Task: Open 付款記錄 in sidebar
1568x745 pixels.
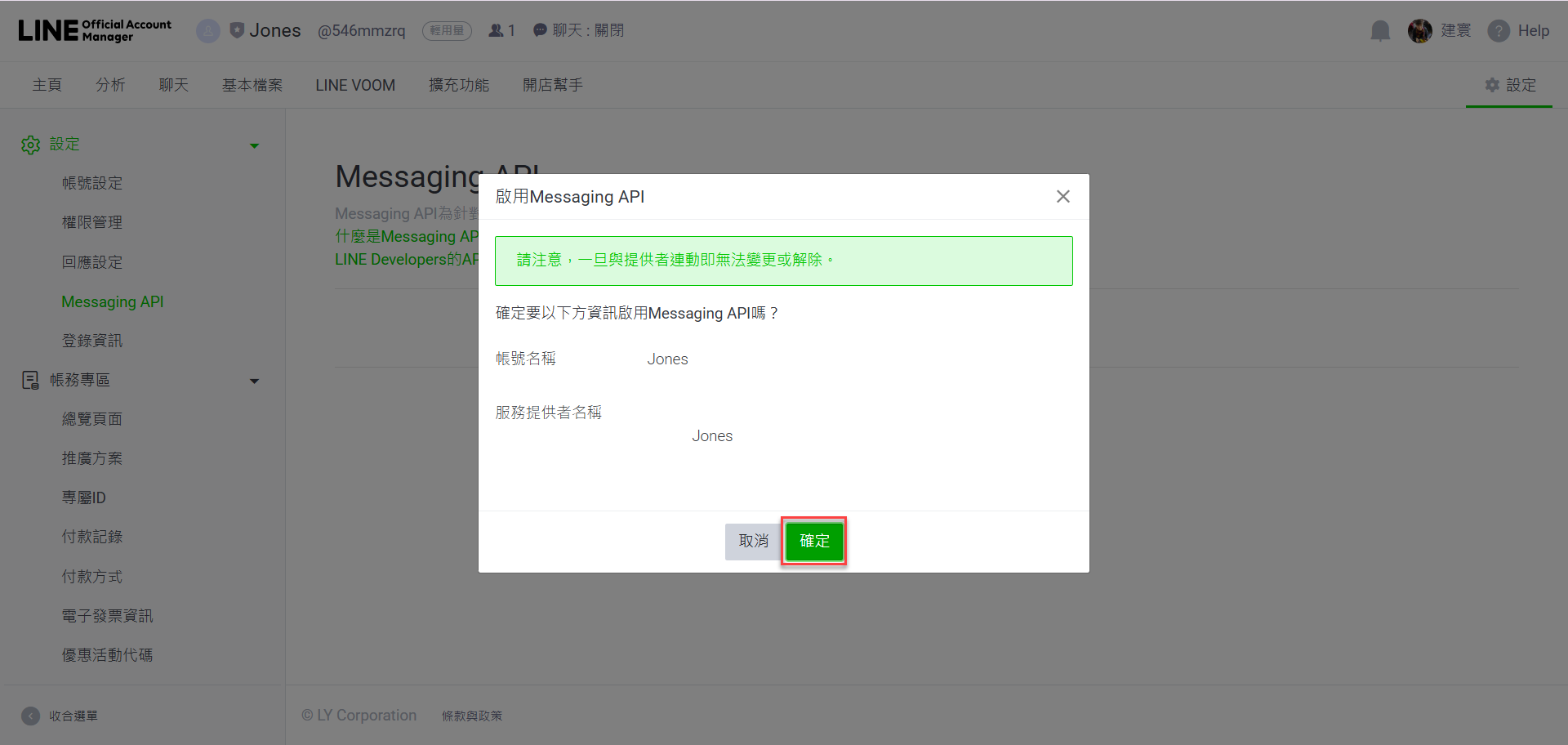Action: click(92, 537)
